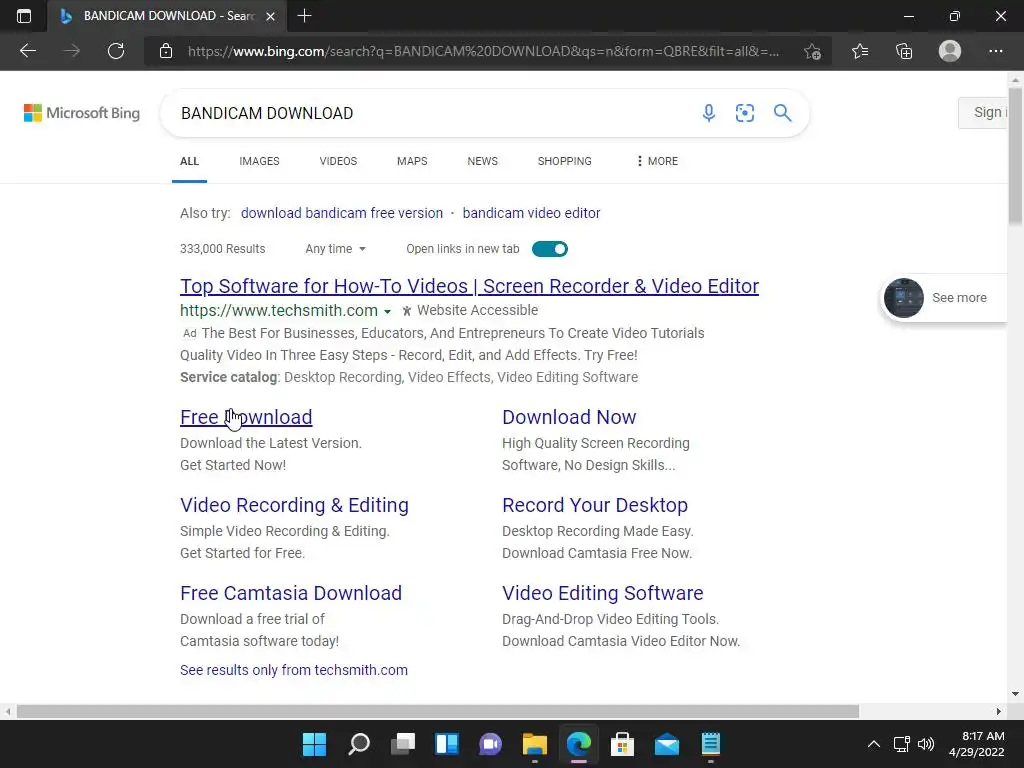Click the Free Download link
The width and height of the screenshot is (1024, 768).
tap(246, 417)
